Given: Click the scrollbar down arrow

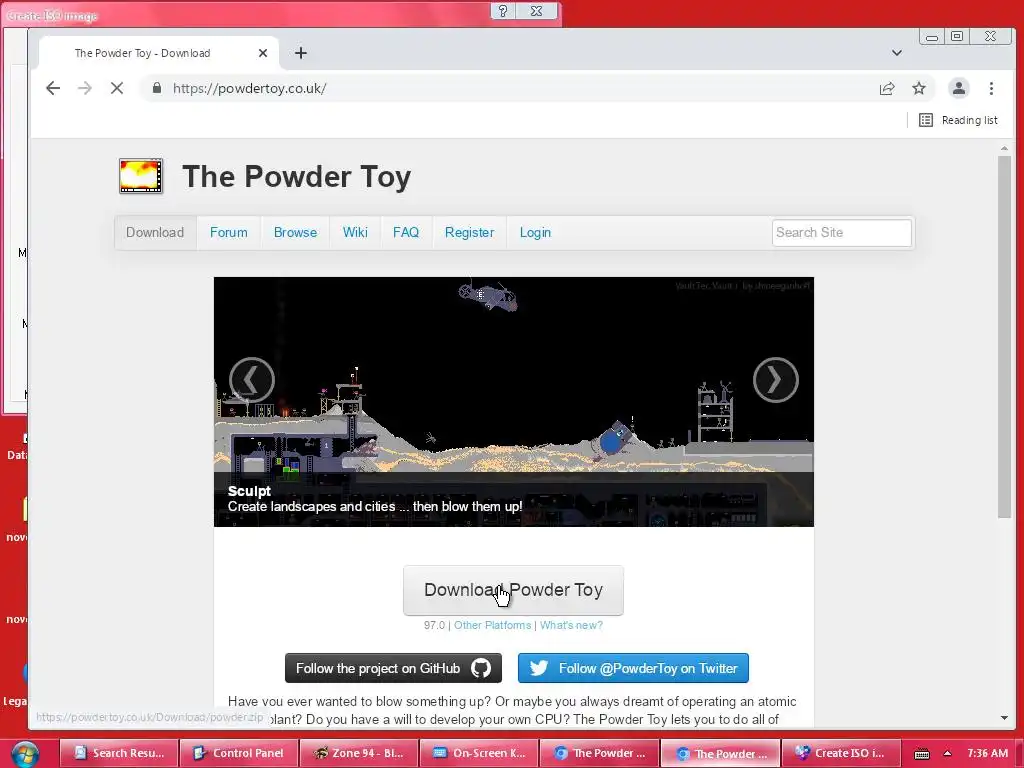Looking at the screenshot, I should tap(1004, 718).
